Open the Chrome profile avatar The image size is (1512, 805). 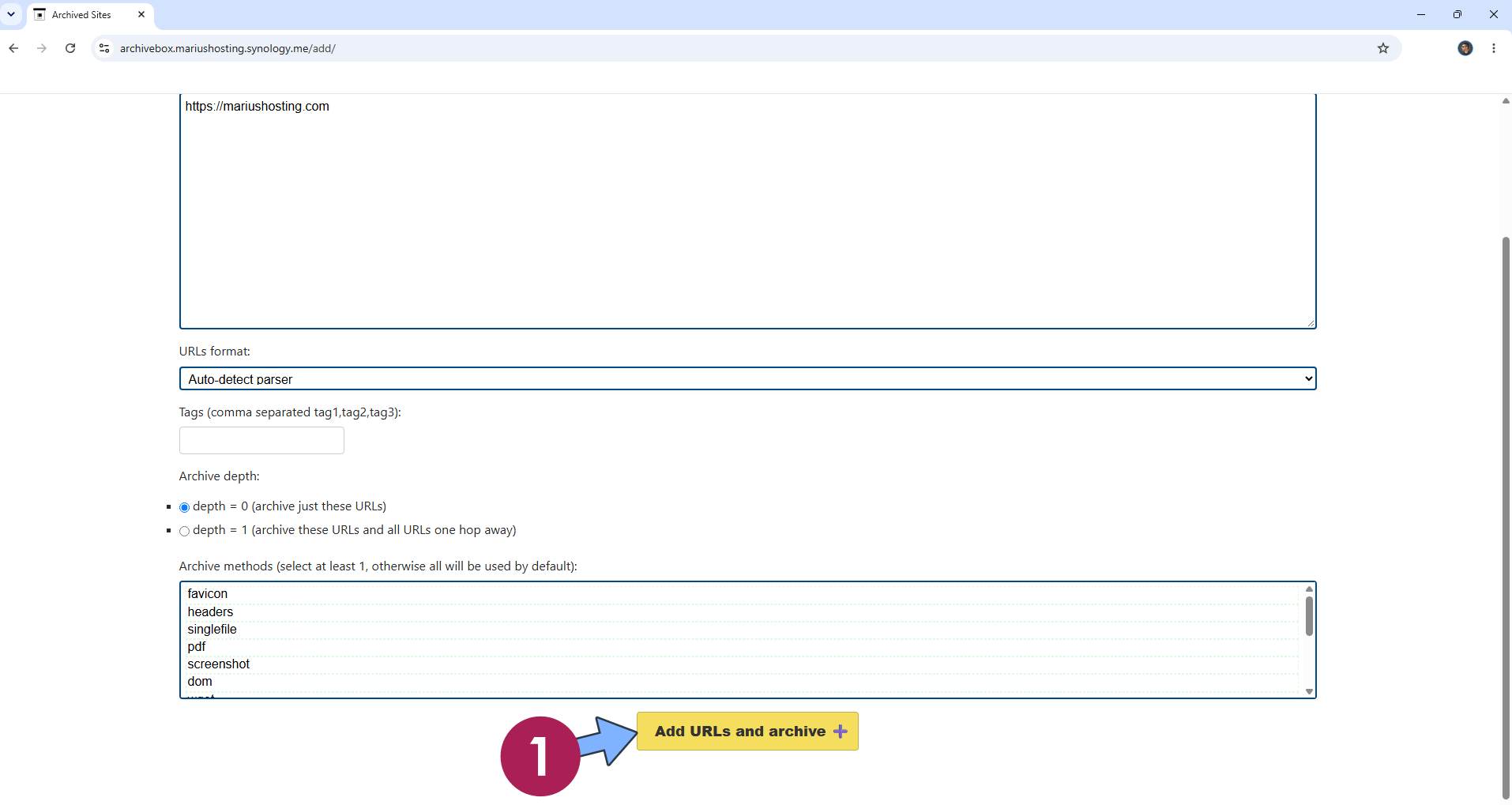[x=1465, y=48]
